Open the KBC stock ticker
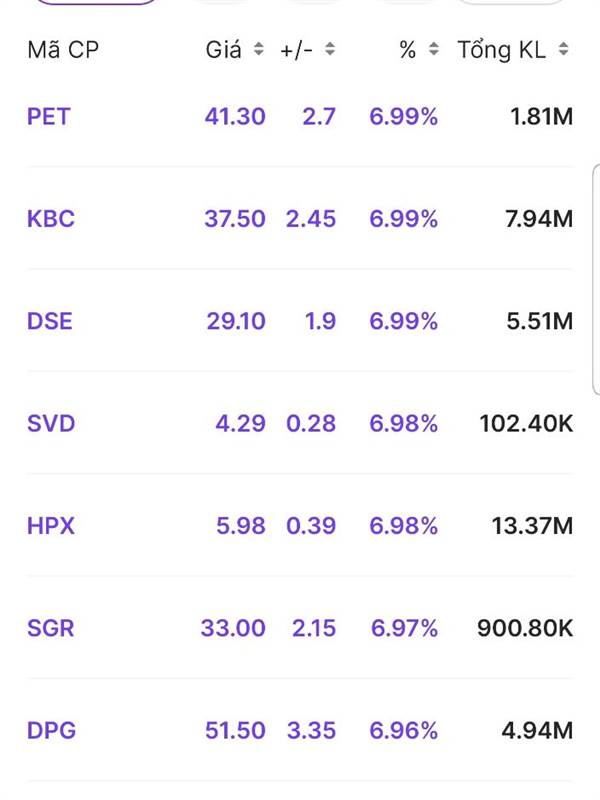The image size is (600, 800). (51, 219)
